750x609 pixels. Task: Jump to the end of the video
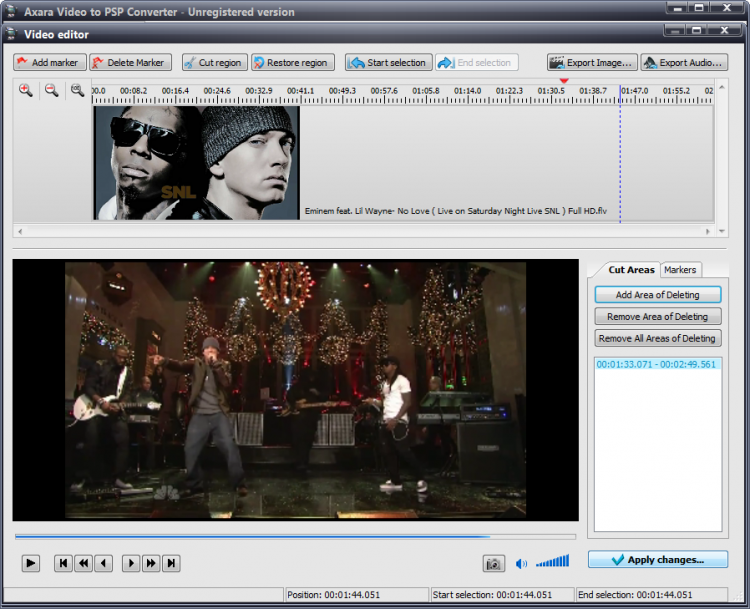point(171,564)
